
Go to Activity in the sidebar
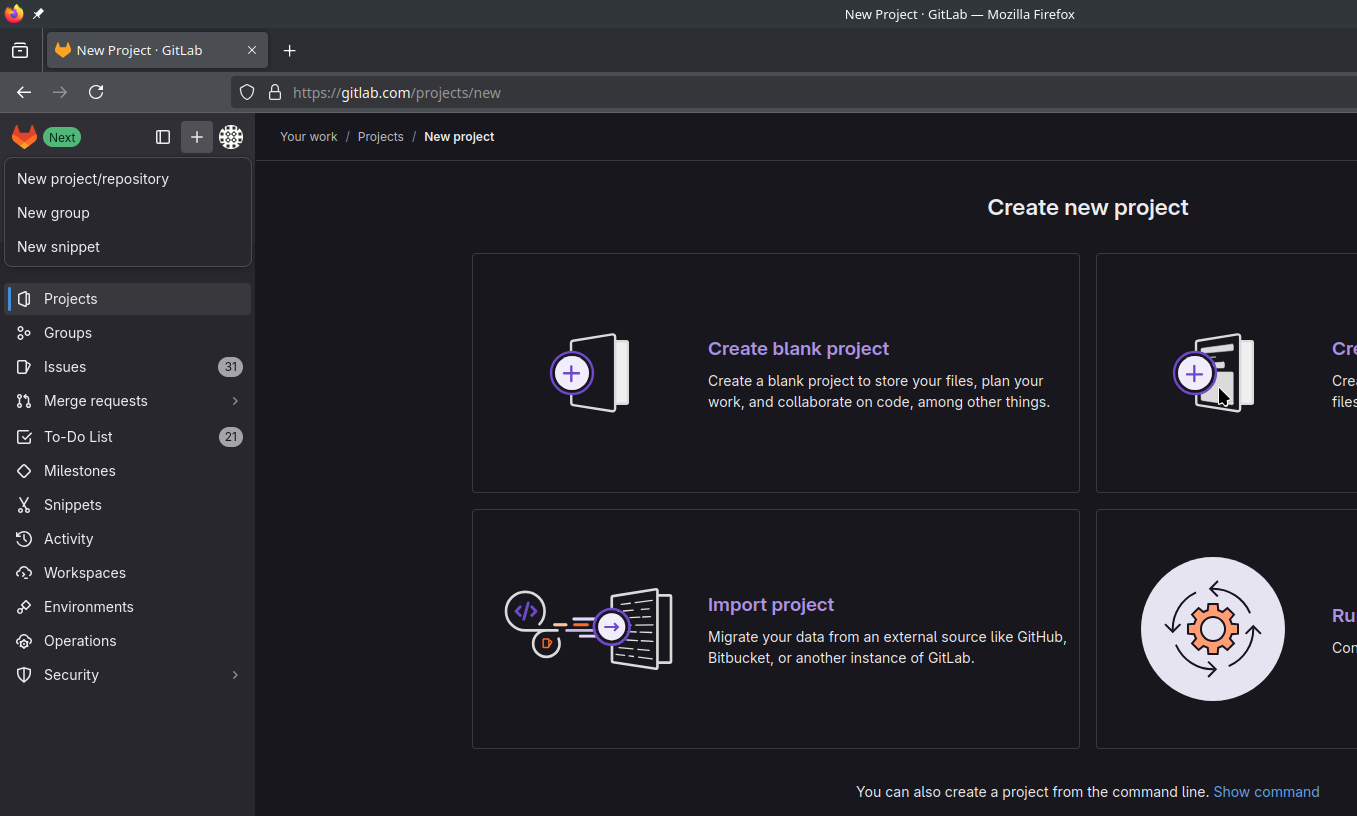click(x=68, y=539)
